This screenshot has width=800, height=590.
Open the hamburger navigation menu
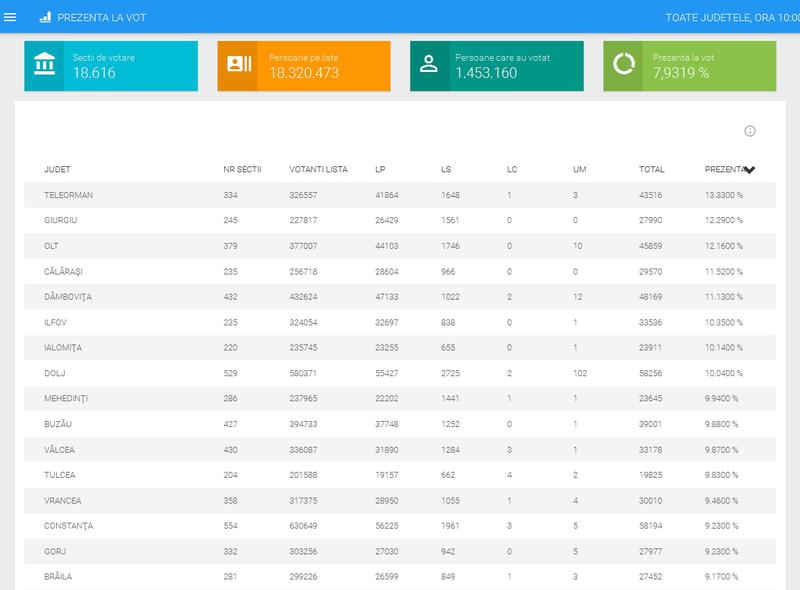[x=11, y=17]
